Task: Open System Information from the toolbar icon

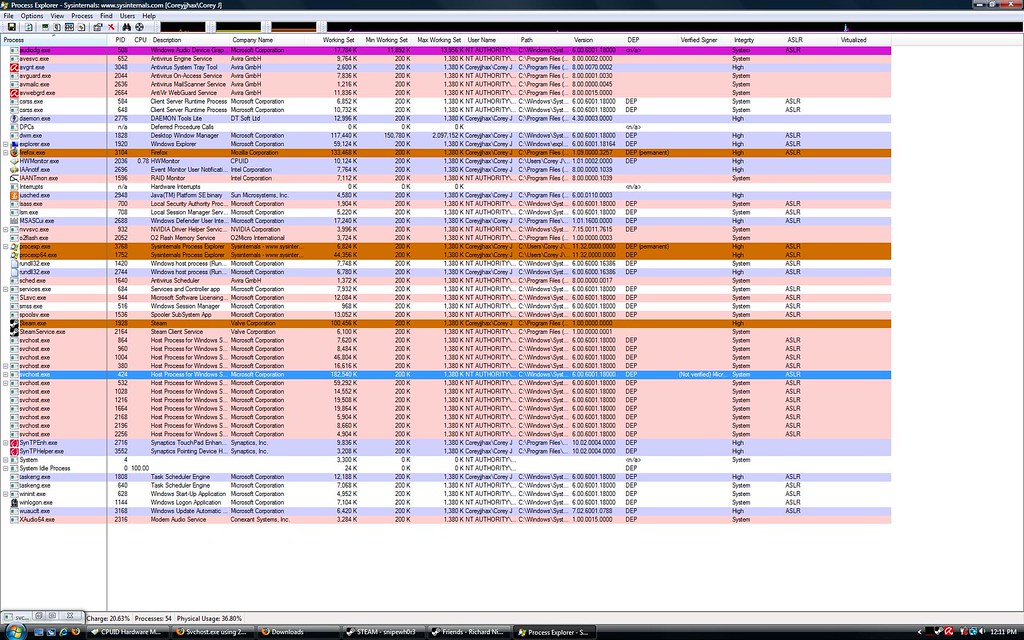Action: [45, 27]
